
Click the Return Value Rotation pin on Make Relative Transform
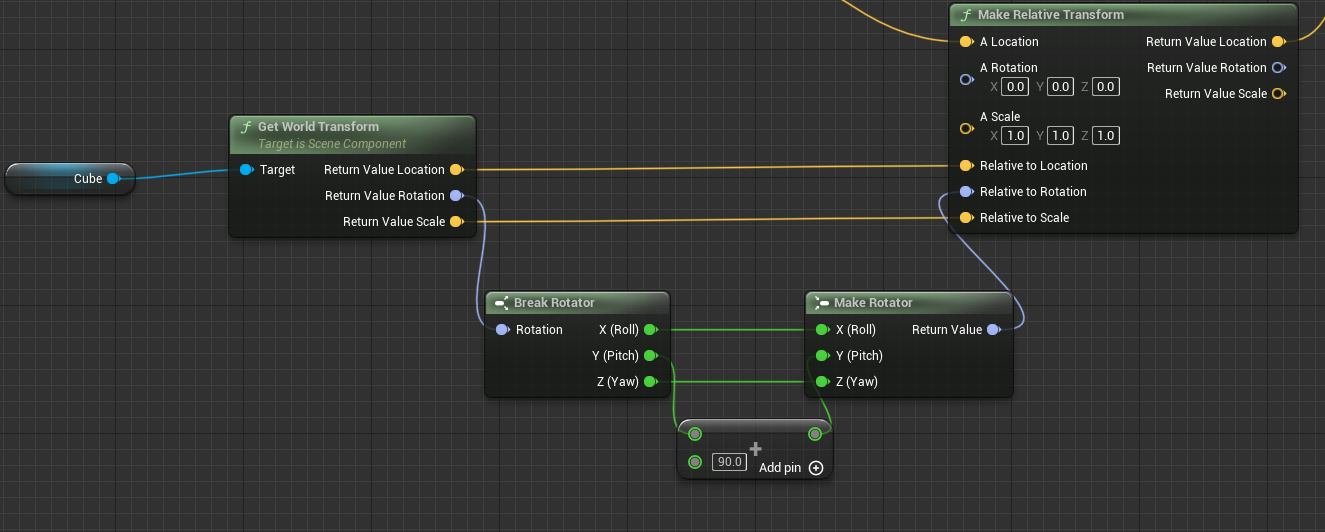click(1278, 68)
